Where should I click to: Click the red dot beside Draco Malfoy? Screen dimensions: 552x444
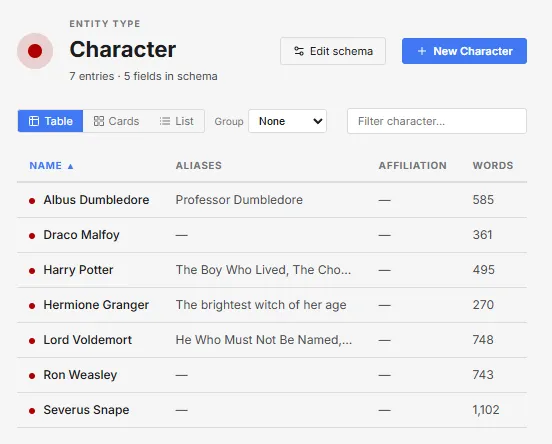coord(32,236)
